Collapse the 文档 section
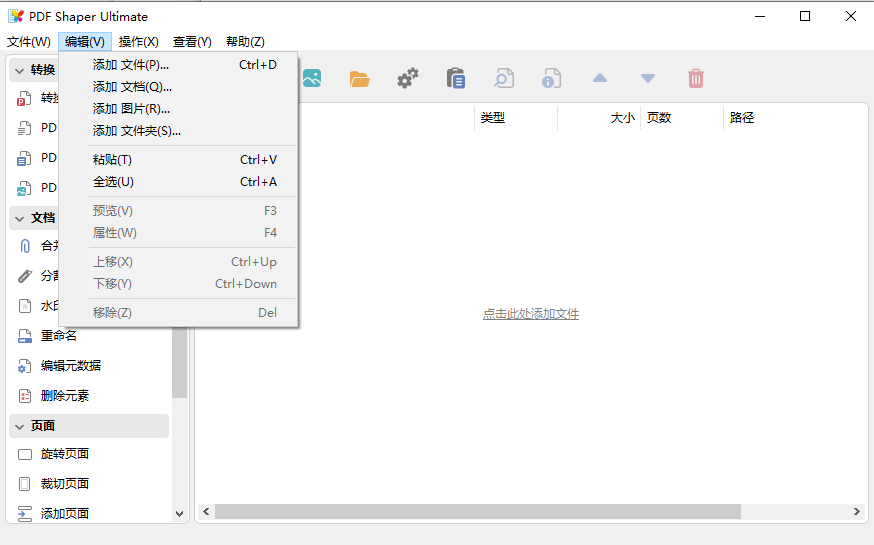Viewport: 874px width, 545px height. 20,218
